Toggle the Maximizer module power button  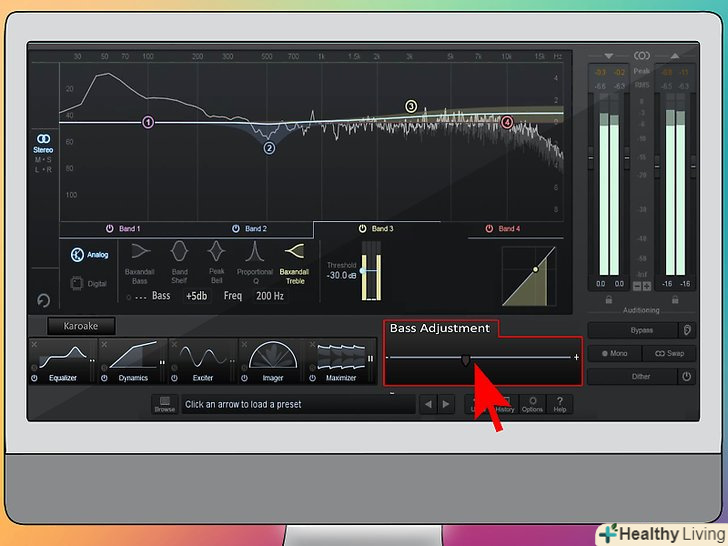[312, 378]
